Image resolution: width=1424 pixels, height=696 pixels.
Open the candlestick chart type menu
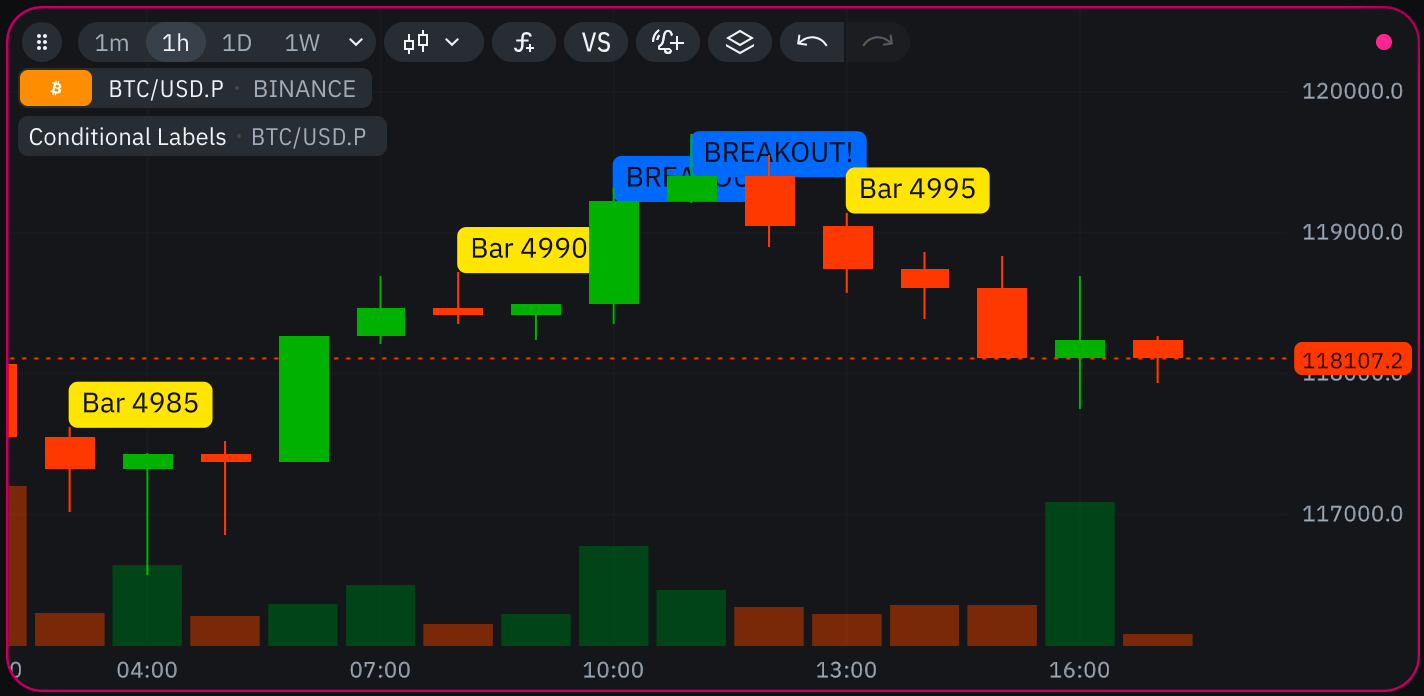[433, 42]
